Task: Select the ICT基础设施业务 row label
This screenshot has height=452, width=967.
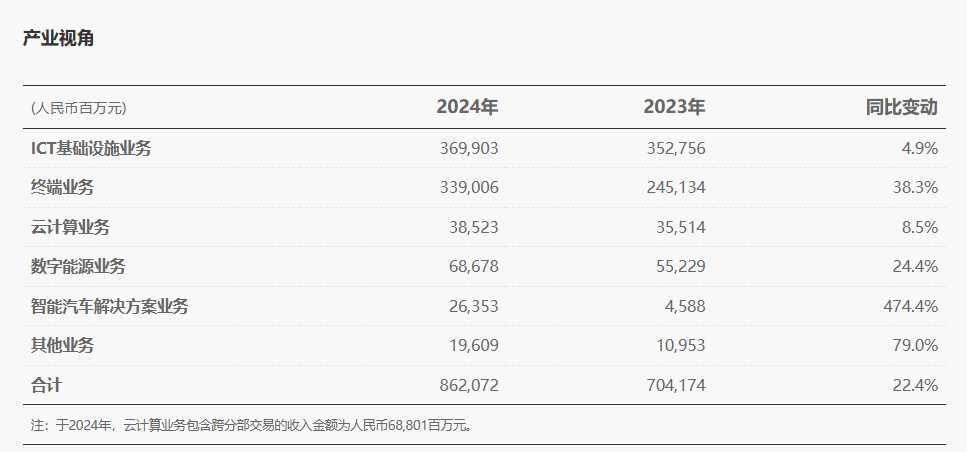Action: (x=91, y=148)
